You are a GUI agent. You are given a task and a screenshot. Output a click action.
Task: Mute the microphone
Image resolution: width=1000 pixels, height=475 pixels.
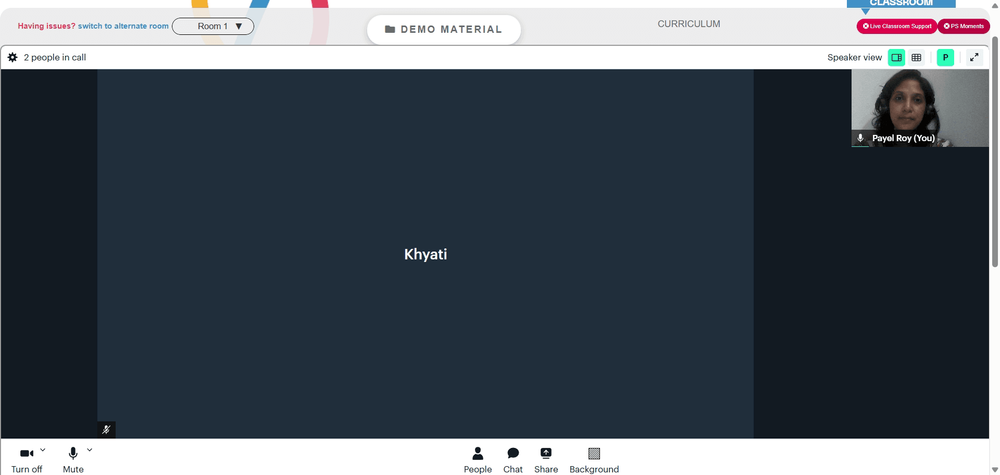(x=73, y=460)
